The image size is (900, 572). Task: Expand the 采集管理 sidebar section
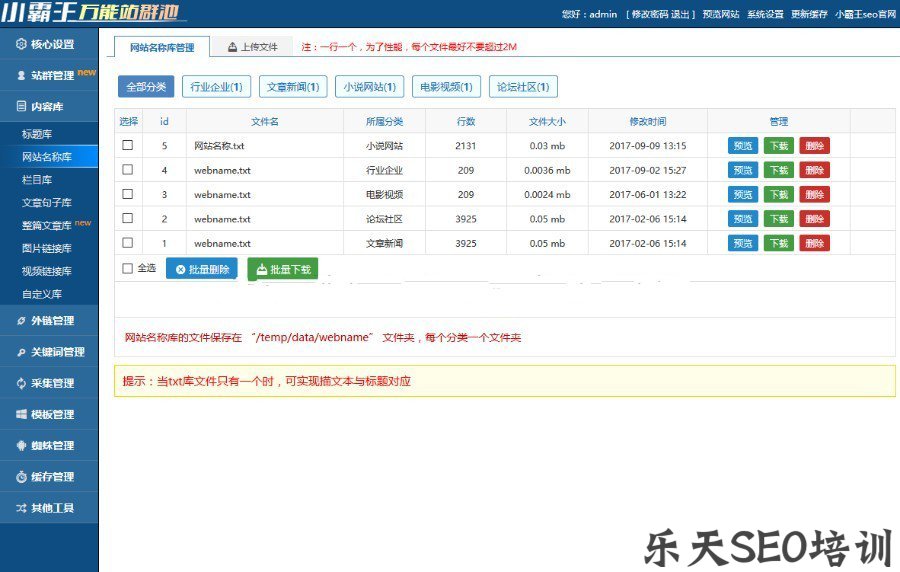pos(49,383)
